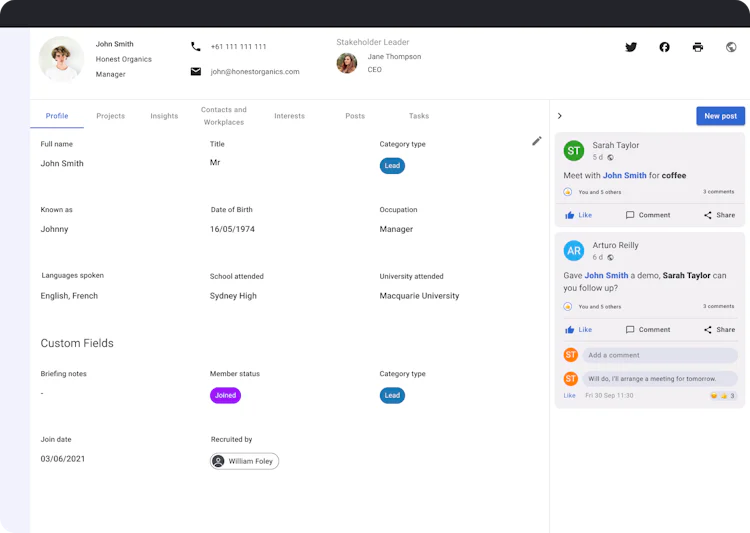Click the phone number +61 111 111 111
Image resolution: width=750 pixels, height=533 pixels.
(239, 47)
